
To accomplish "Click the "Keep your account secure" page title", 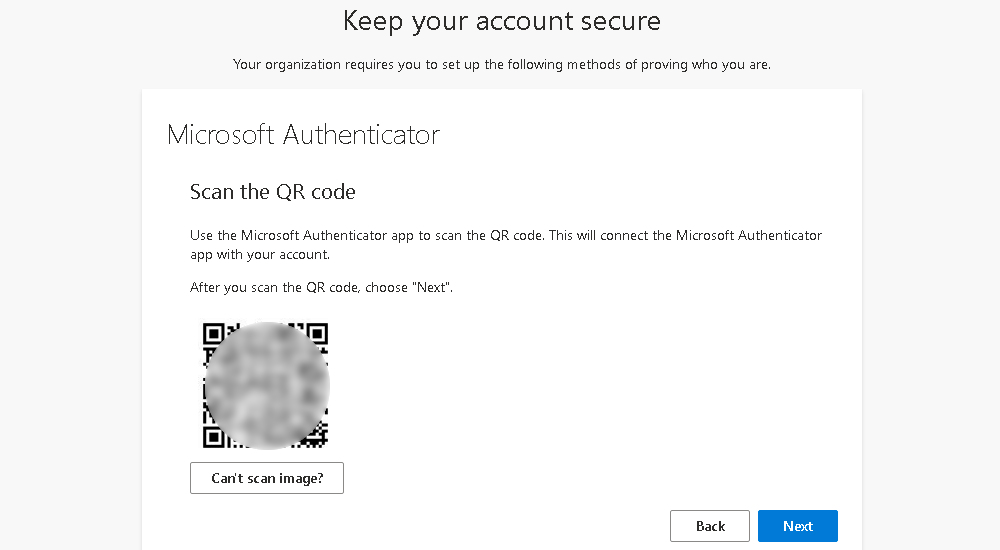I will point(501,22).
